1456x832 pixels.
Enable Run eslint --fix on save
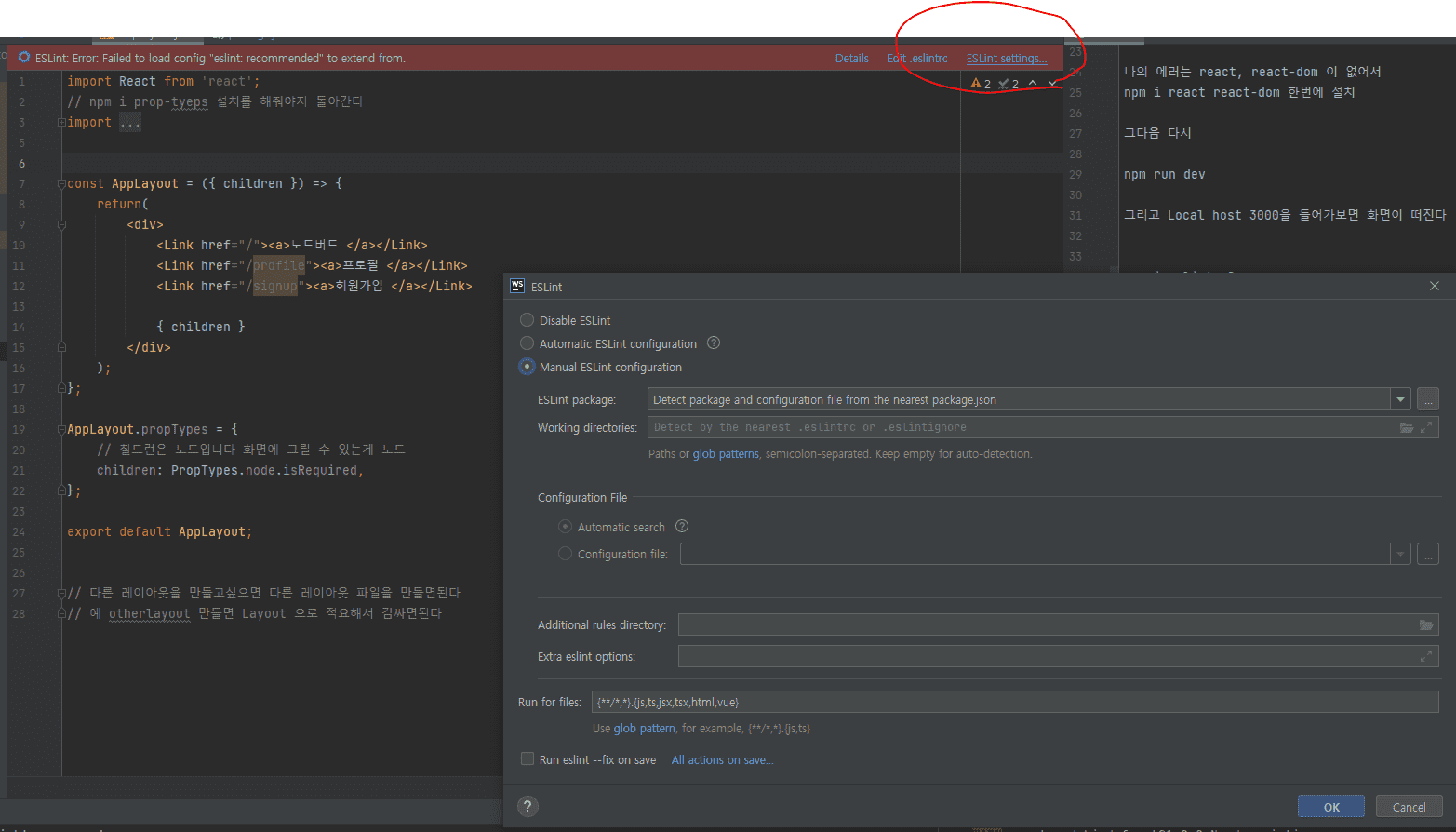click(x=528, y=759)
